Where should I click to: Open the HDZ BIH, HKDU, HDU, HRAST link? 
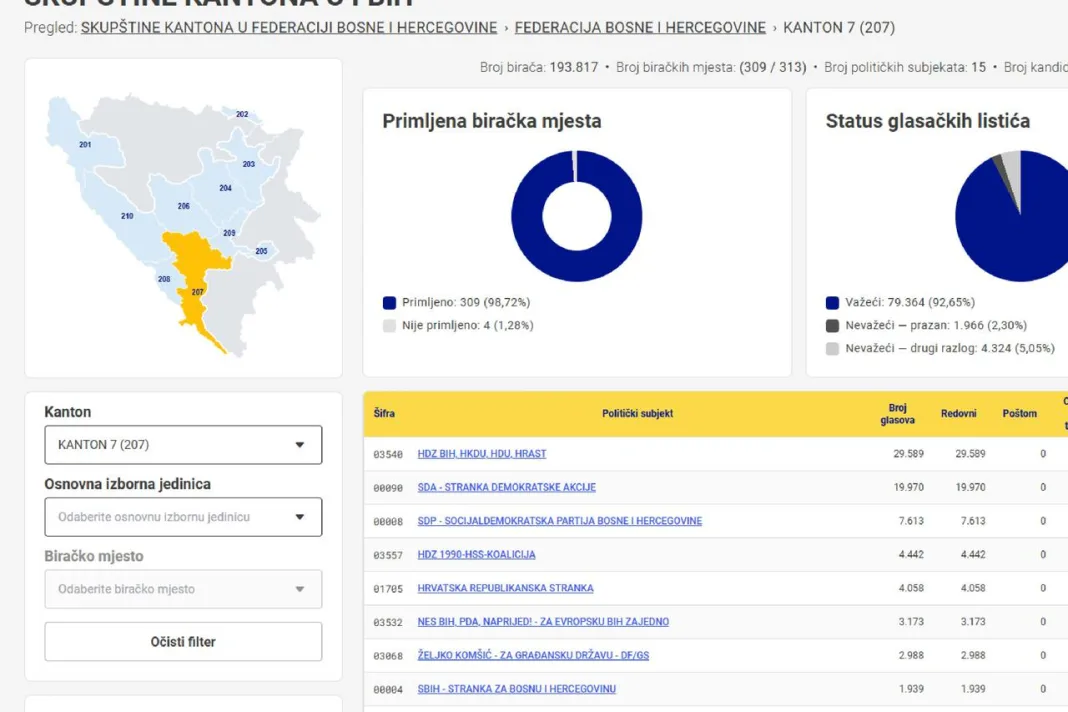click(482, 454)
